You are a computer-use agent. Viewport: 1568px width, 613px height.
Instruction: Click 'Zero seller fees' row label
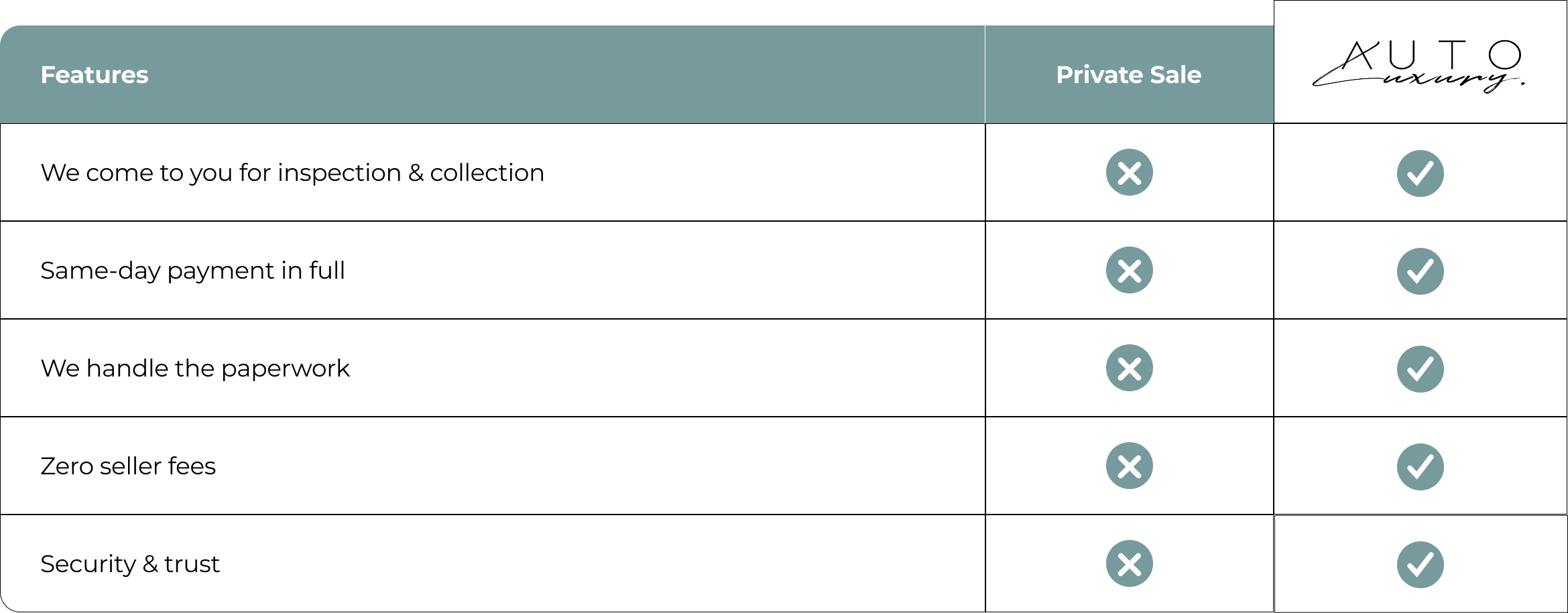[128, 466]
